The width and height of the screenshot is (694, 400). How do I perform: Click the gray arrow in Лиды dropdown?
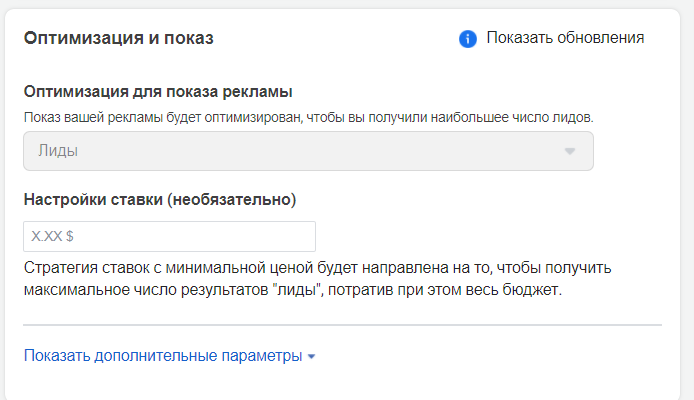coord(570,152)
